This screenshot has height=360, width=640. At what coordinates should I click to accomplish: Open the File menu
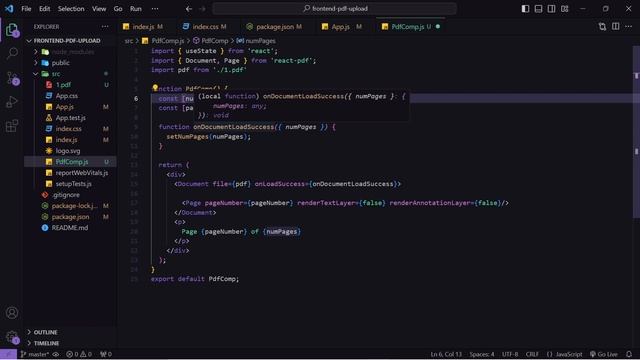(26, 9)
